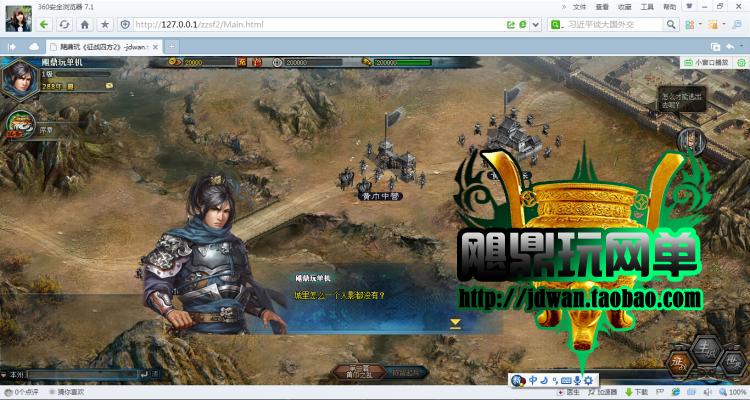Go to the browser home page
The image size is (750, 400).
click(x=85, y=23)
